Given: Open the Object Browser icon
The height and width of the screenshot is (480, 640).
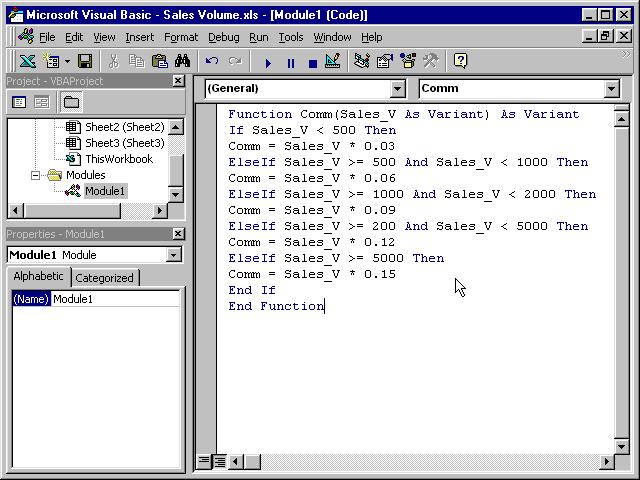Looking at the screenshot, I should pos(407,62).
